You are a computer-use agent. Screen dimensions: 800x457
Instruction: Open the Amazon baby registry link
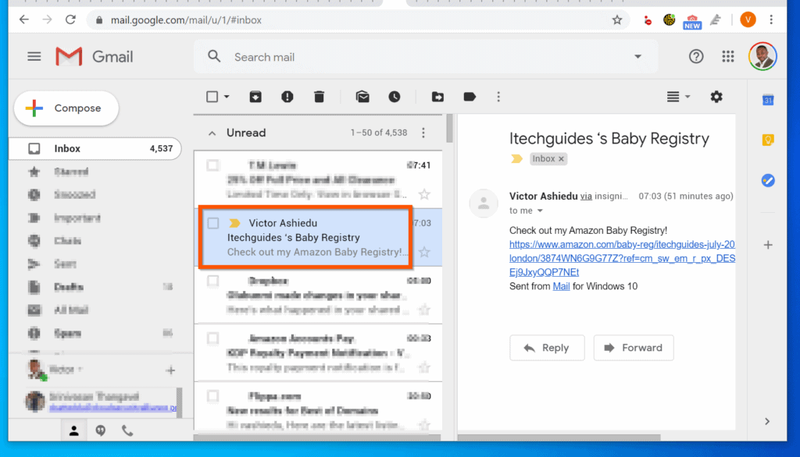click(622, 258)
